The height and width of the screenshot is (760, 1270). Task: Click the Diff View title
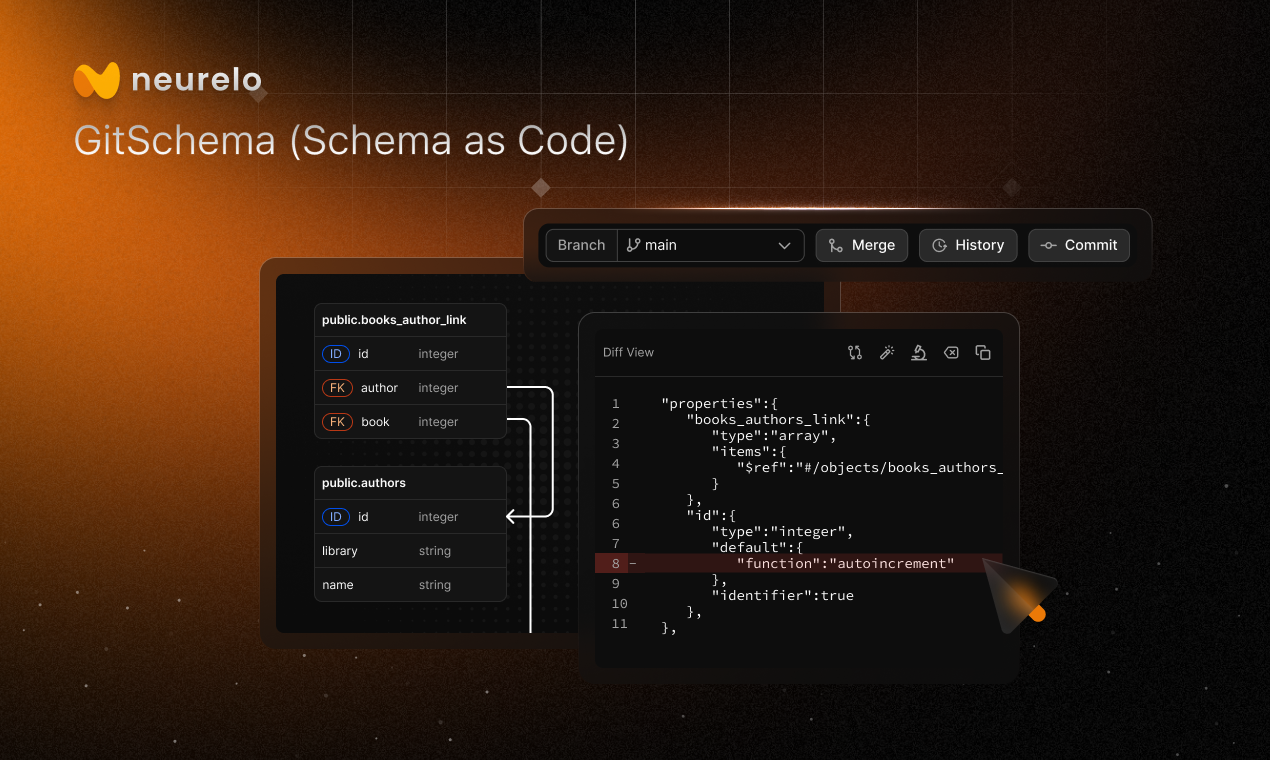(x=628, y=352)
